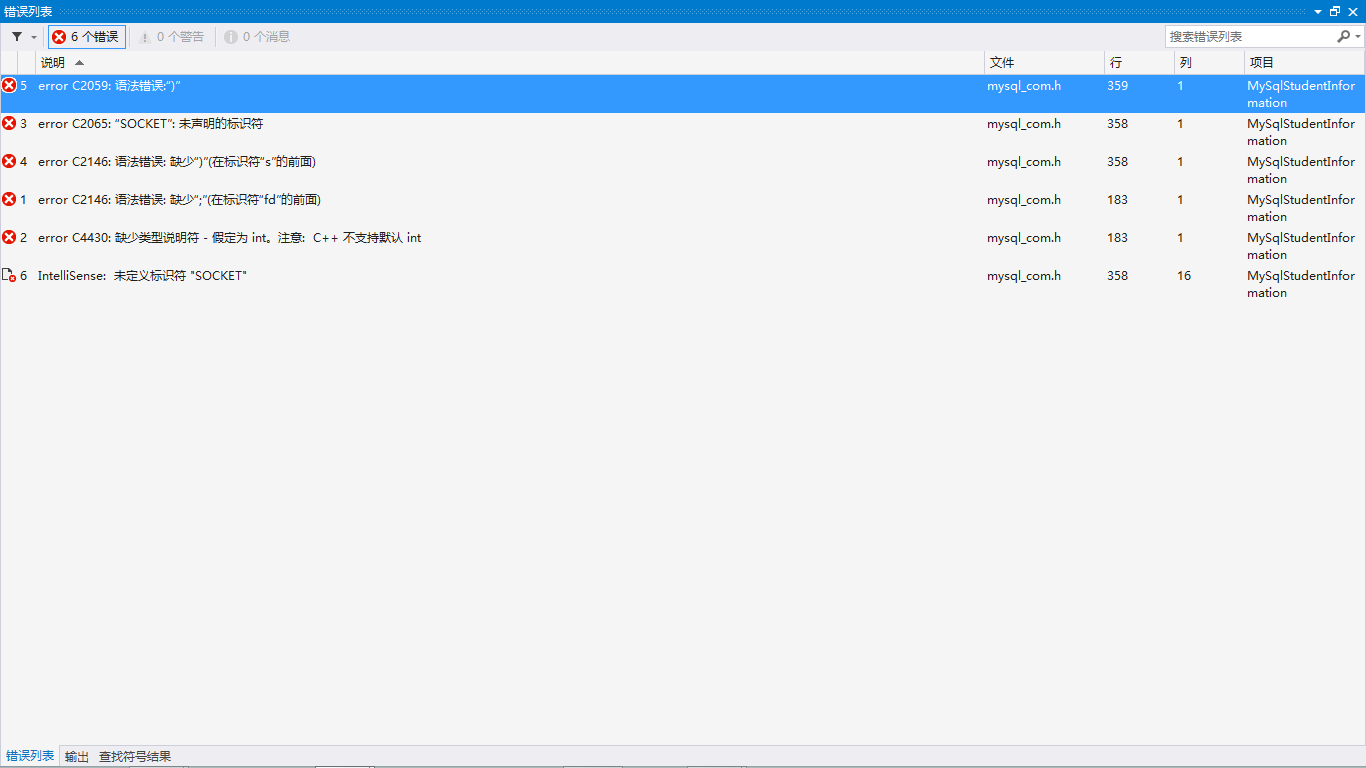Toggle the 0 个消息 messages filter
The image size is (1366, 768).
click(x=257, y=37)
